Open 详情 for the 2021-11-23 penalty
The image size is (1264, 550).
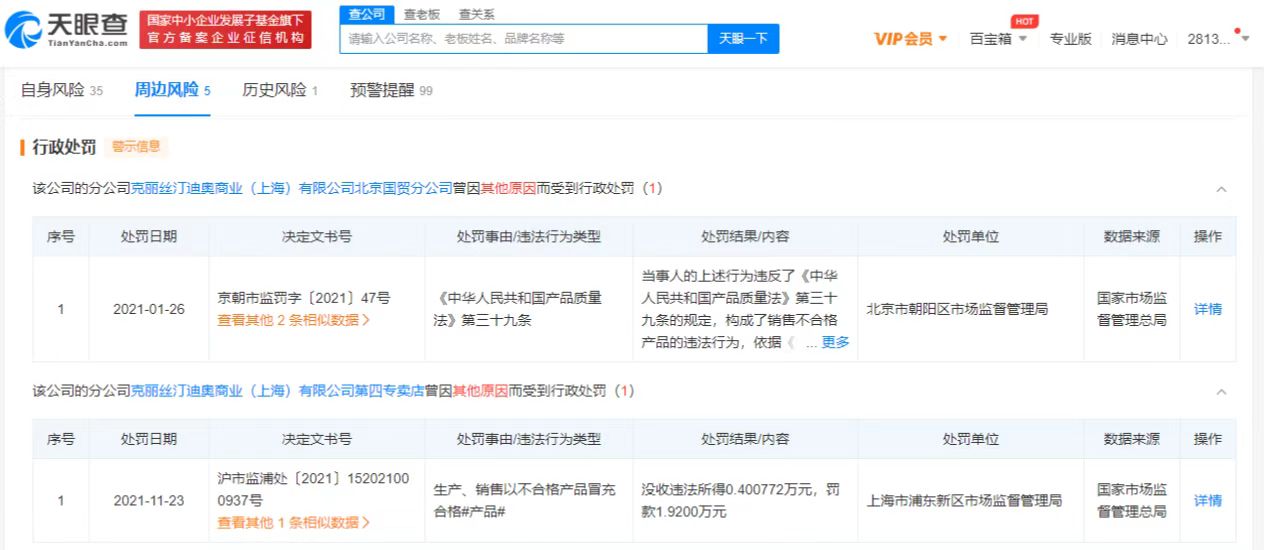click(1208, 500)
